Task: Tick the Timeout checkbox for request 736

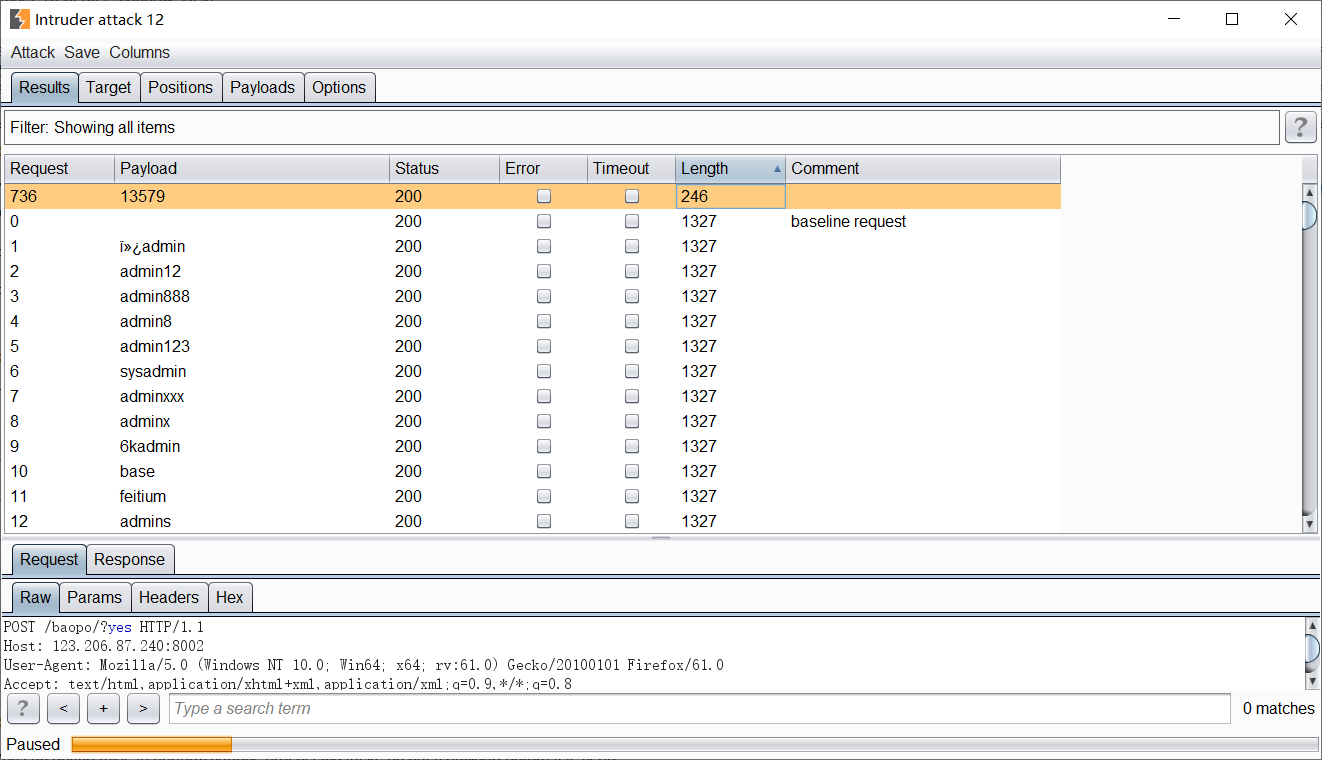Action: click(x=632, y=196)
